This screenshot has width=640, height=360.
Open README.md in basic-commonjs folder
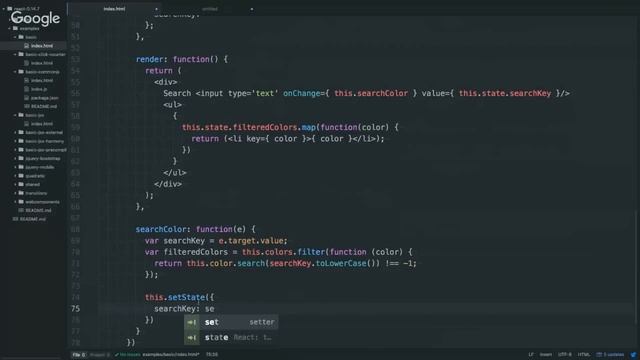coord(44,106)
